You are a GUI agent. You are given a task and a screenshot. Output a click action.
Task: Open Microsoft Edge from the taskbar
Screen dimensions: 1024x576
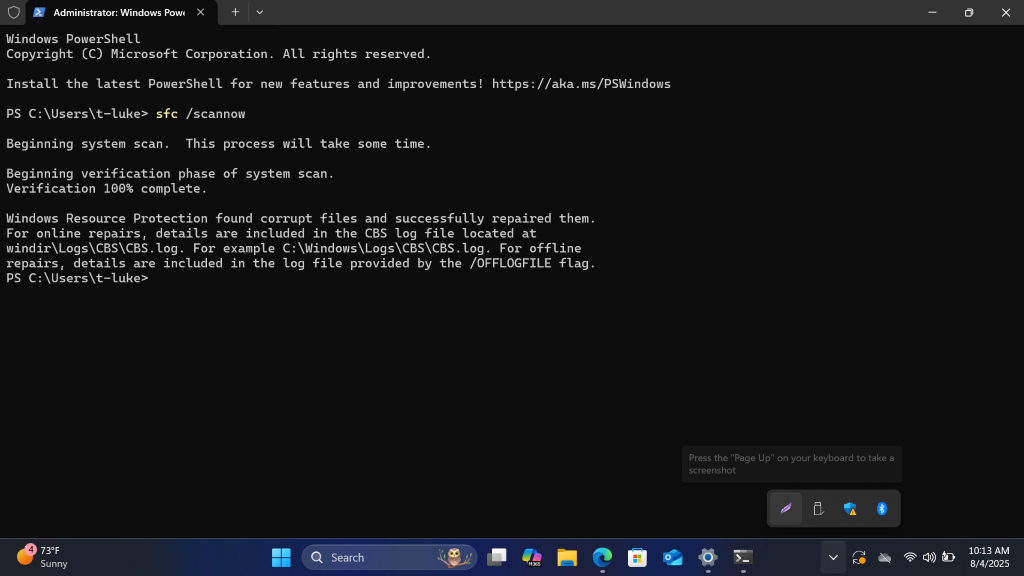click(600, 557)
